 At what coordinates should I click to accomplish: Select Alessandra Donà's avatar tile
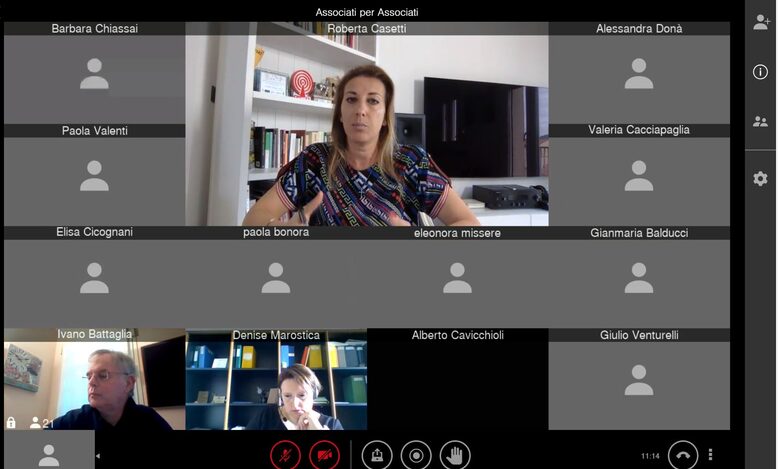[639, 73]
